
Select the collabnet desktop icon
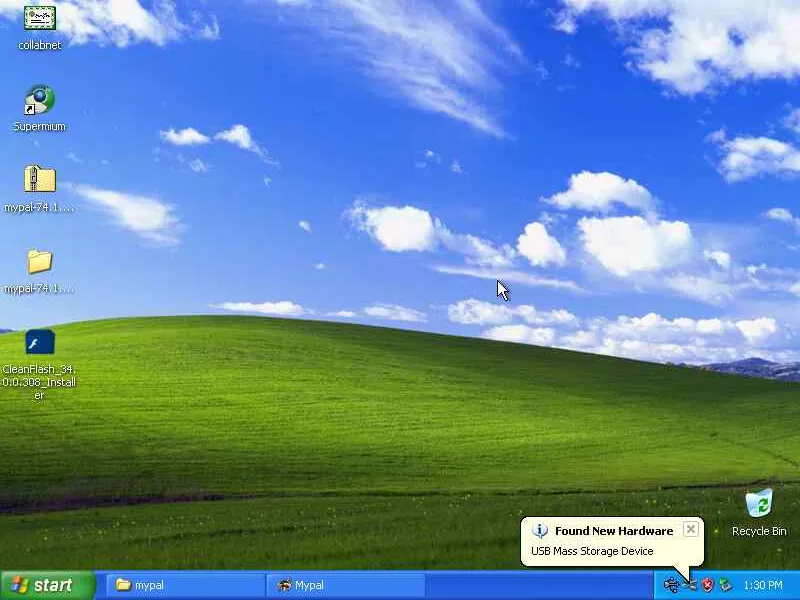(39, 28)
